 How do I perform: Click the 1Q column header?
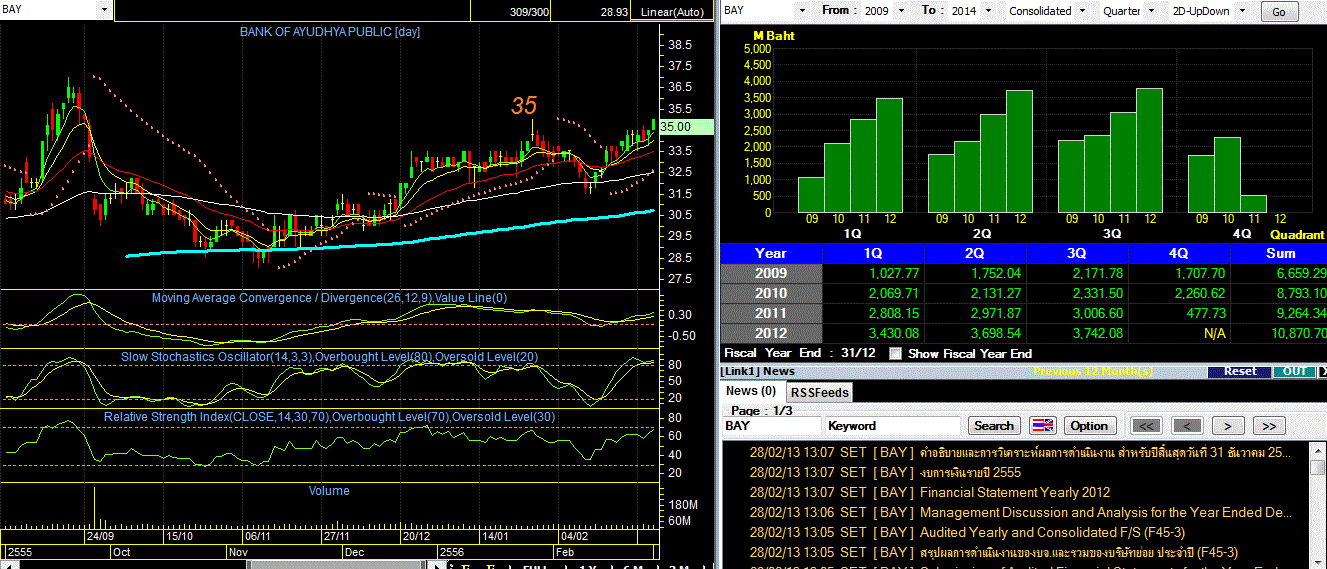coord(873,253)
